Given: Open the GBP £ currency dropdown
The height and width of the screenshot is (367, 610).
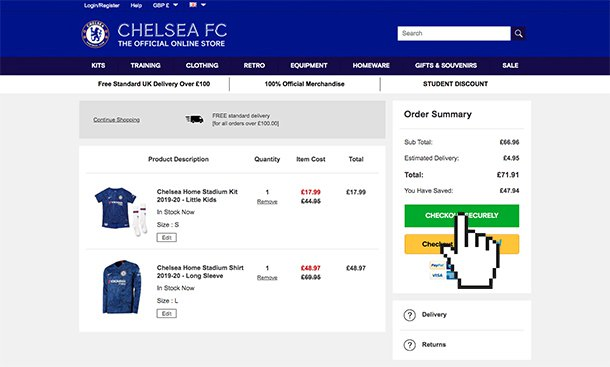Looking at the screenshot, I should click(165, 5).
